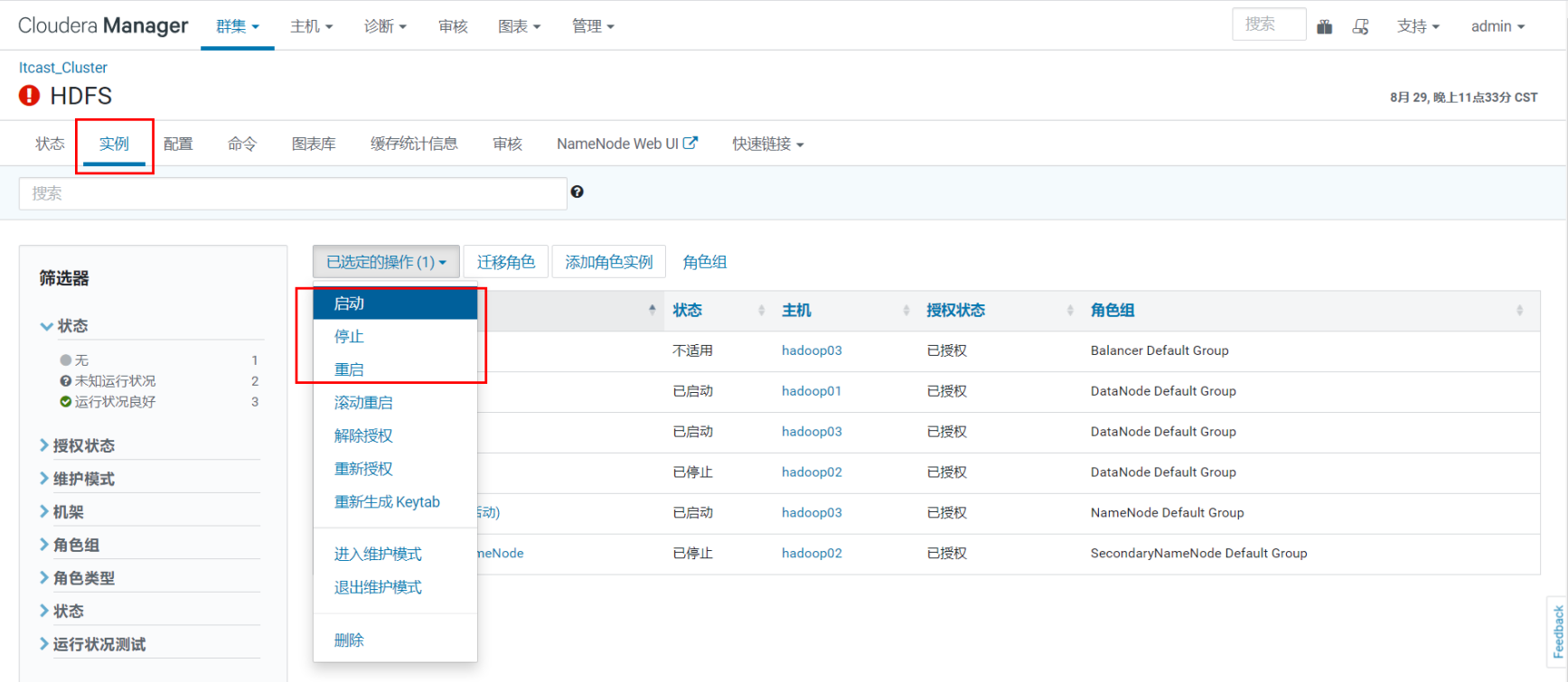Select 滚动重启 from the actions menu
1568x682 pixels.
pos(395,403)
